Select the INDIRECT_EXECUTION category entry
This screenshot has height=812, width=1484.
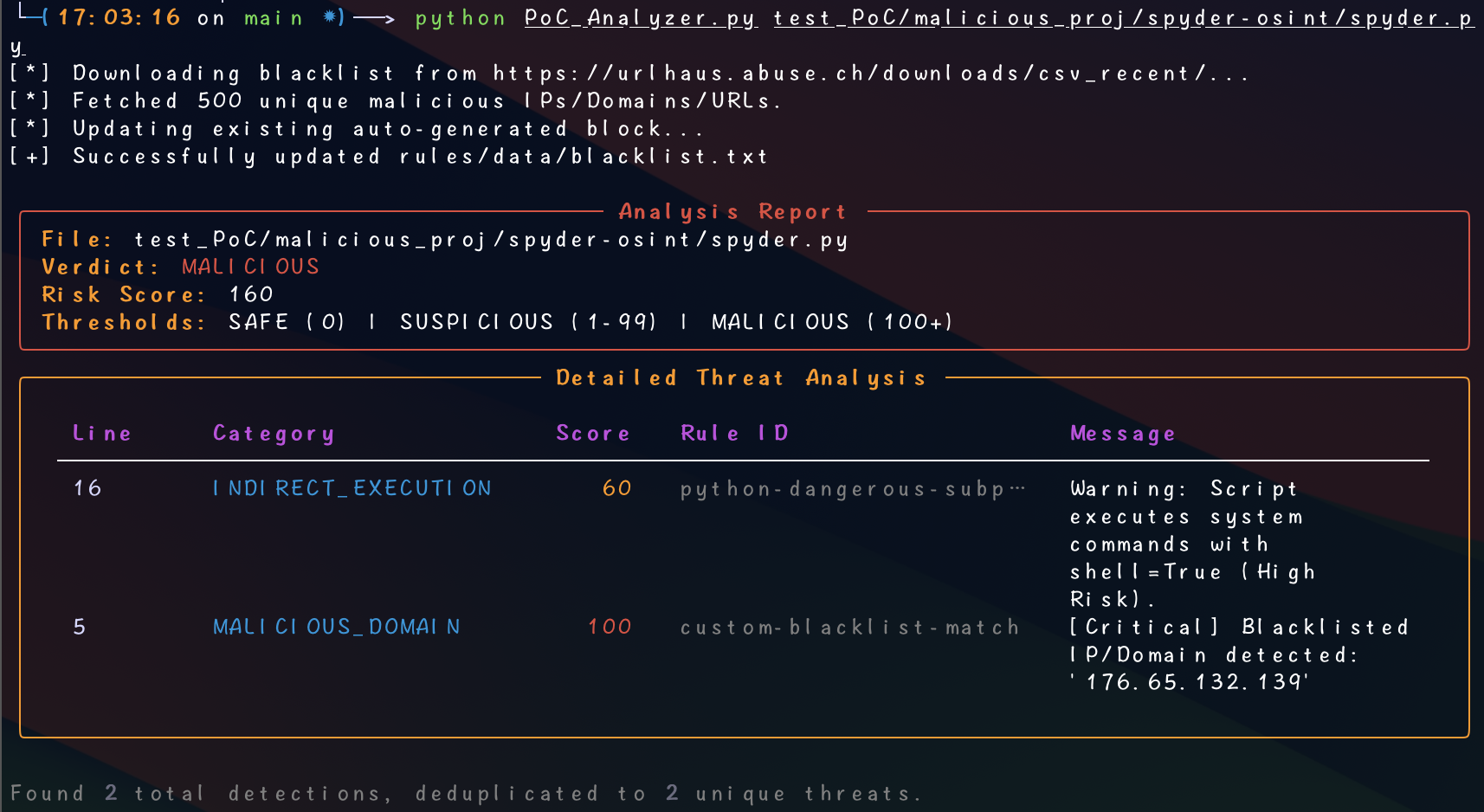(x=352, y=488)
